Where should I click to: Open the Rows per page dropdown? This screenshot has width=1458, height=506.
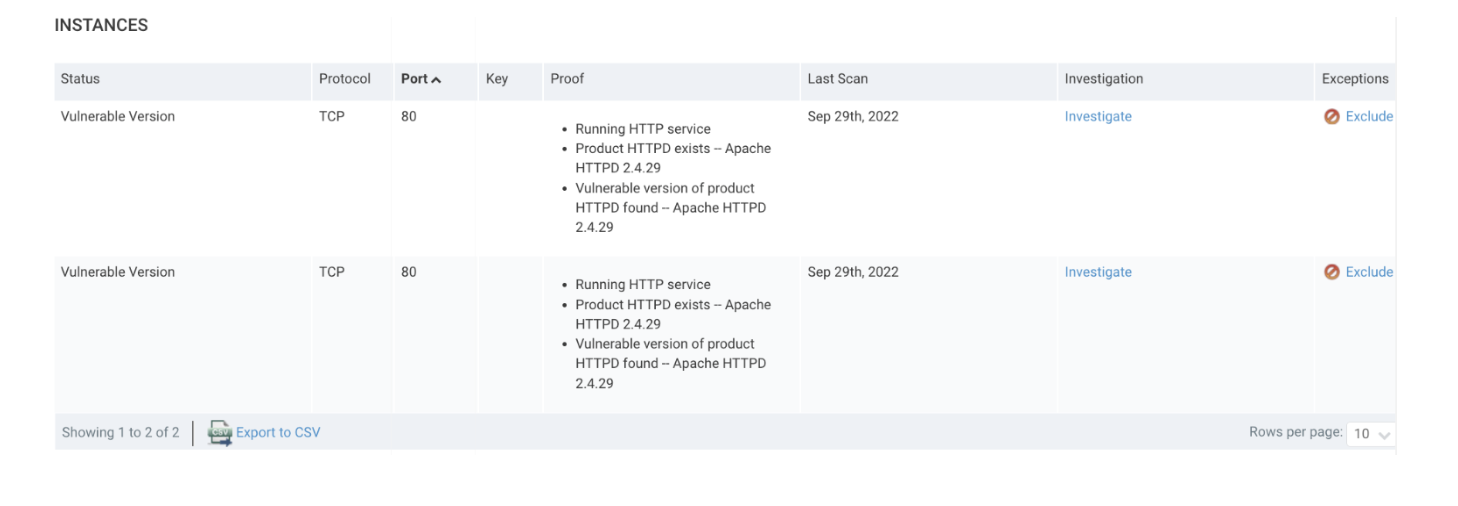(1371, 434)
